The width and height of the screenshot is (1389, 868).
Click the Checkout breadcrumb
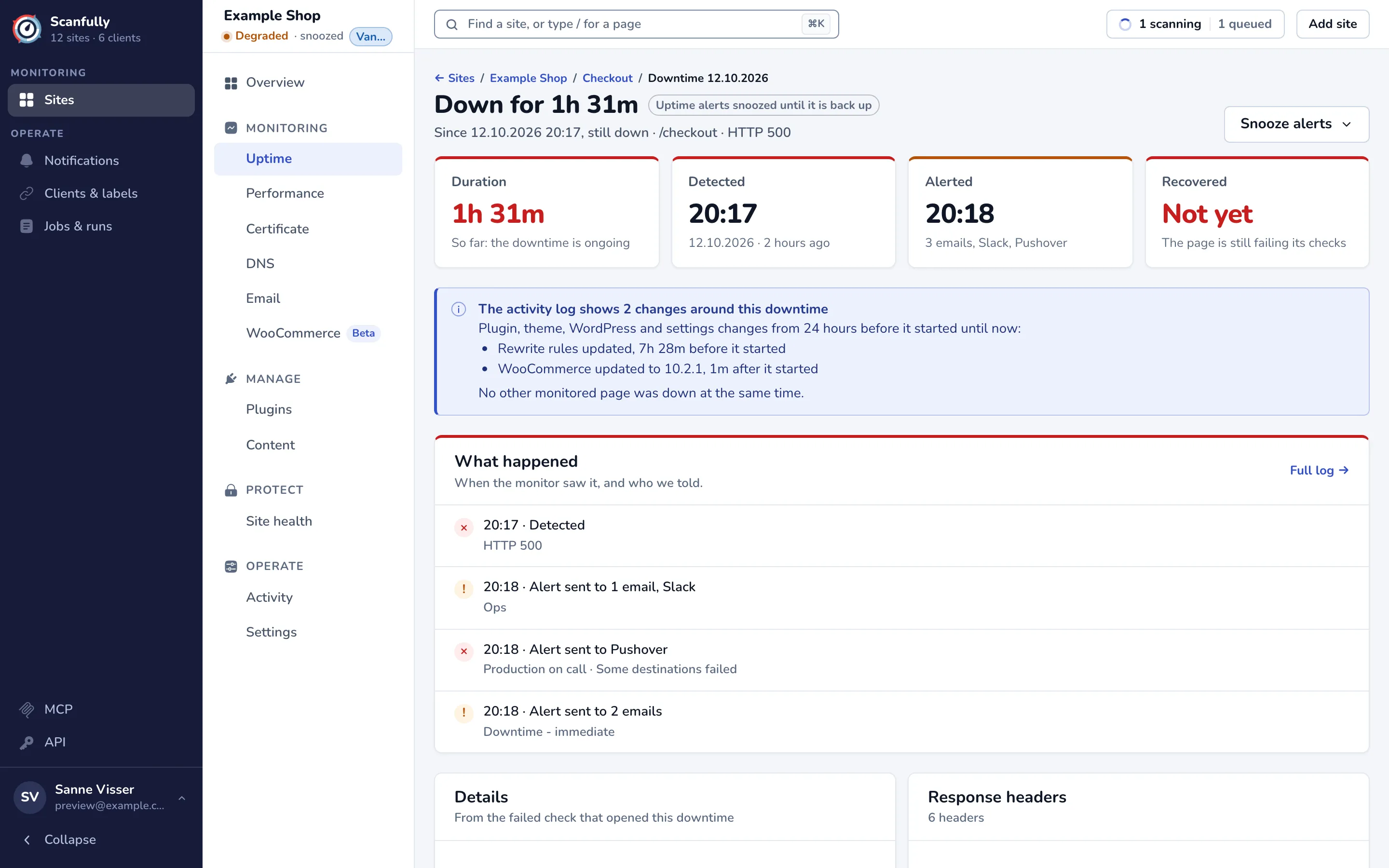click(x=607, y=78)
